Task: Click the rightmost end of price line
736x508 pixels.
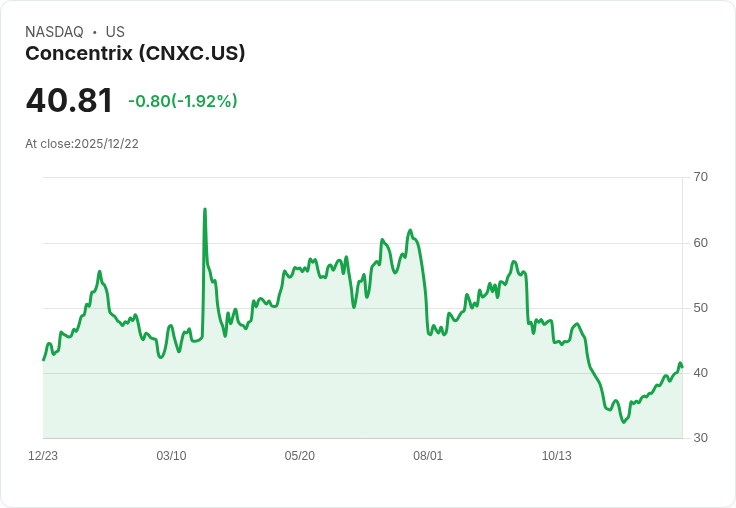Action: [681, 365]
